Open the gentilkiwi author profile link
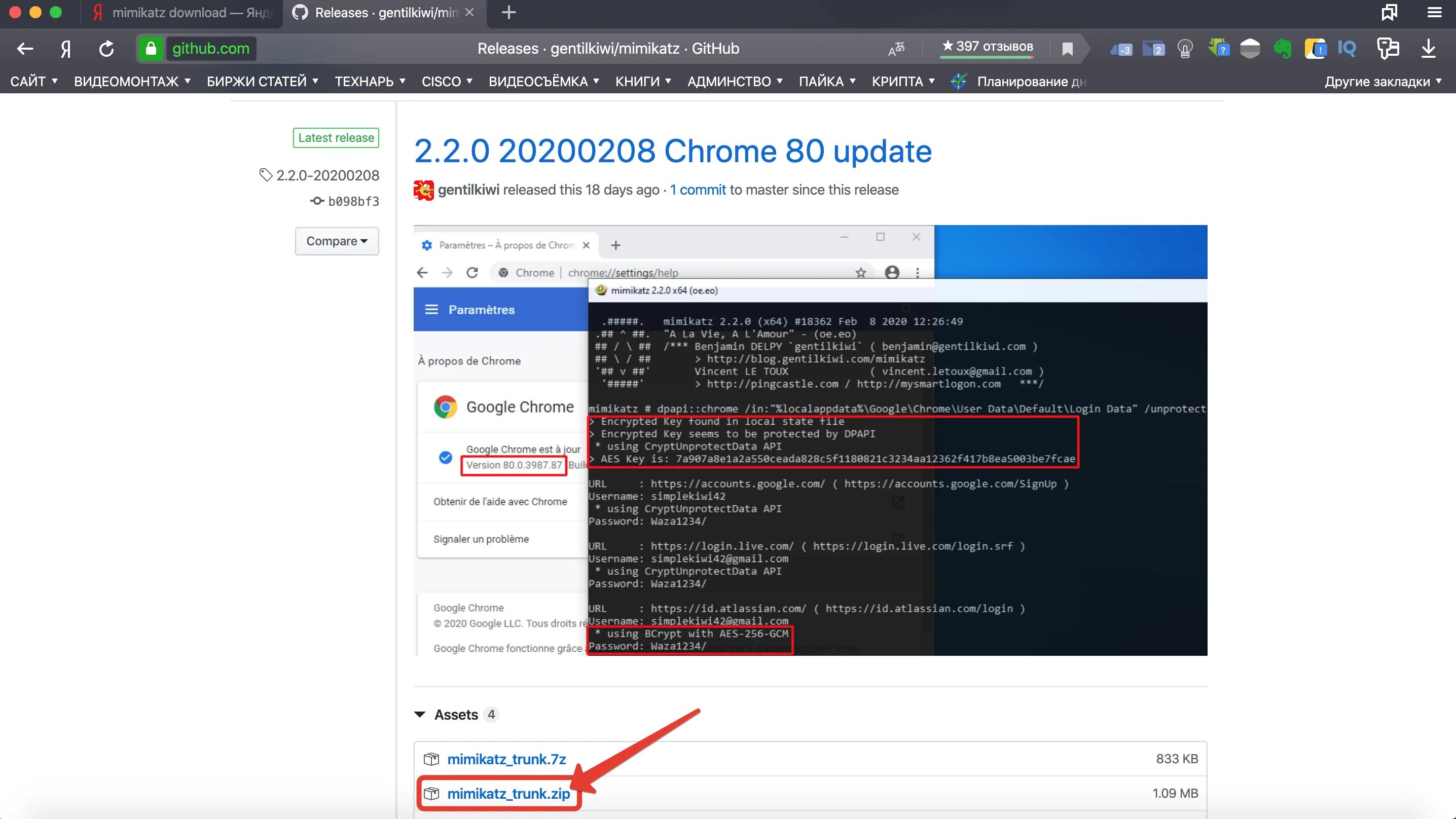This screenshot has width=1456, height=819. tap(468, 190)
